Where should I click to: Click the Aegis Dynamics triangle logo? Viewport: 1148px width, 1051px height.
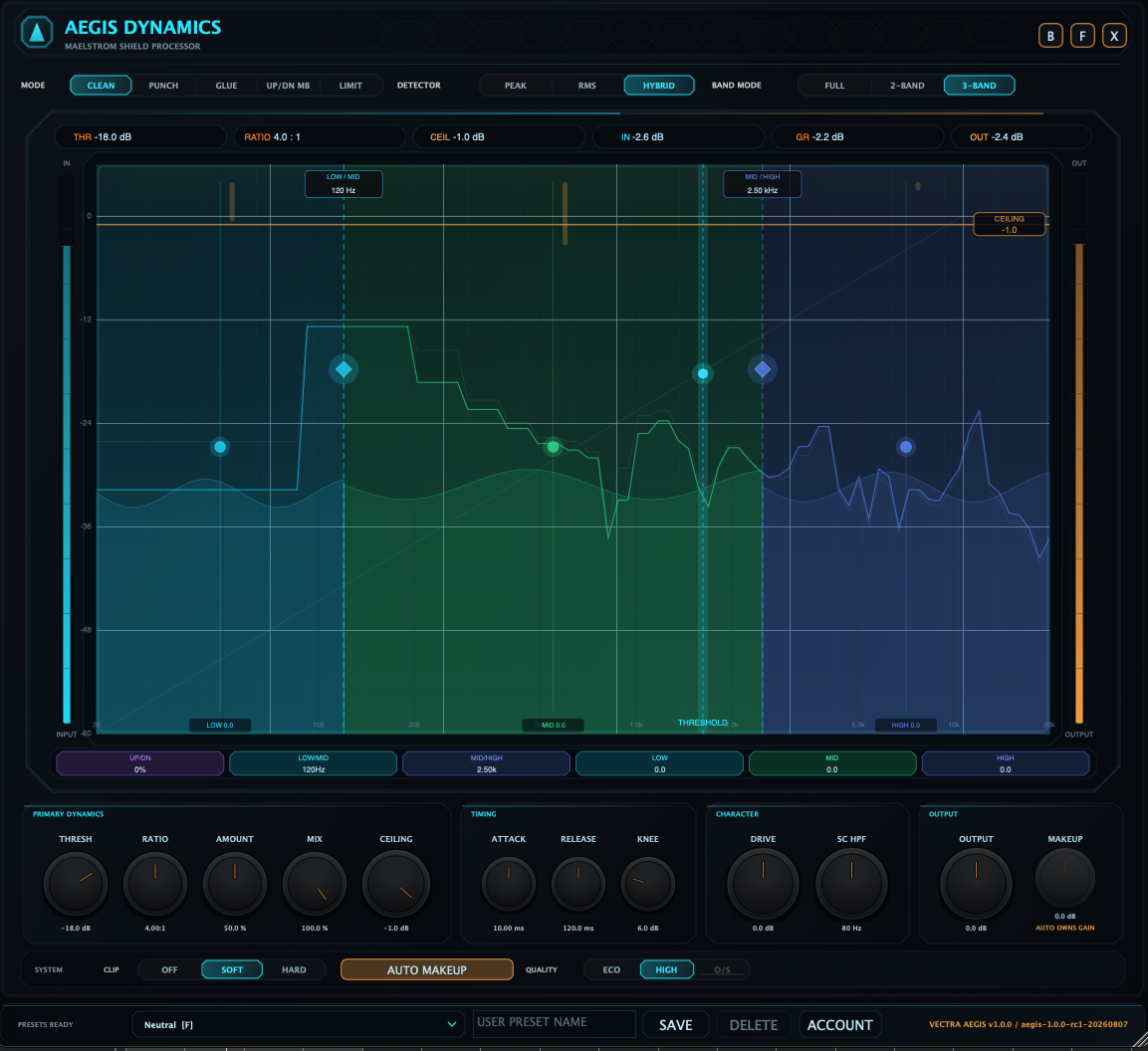click(37, 32)
